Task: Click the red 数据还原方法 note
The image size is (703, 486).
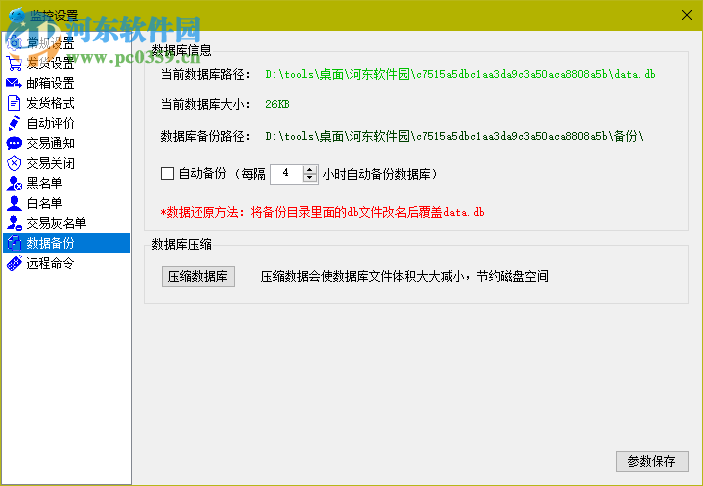Action: (322, 213)
